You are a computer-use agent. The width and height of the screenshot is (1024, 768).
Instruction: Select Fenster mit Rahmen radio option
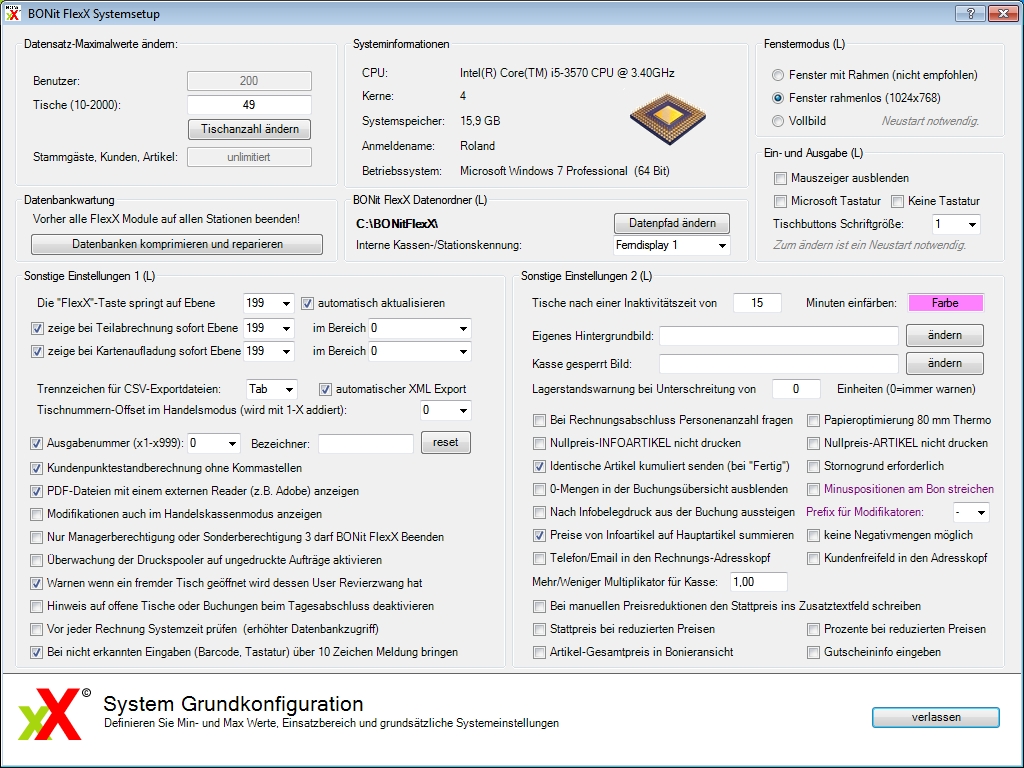point(777,75)
